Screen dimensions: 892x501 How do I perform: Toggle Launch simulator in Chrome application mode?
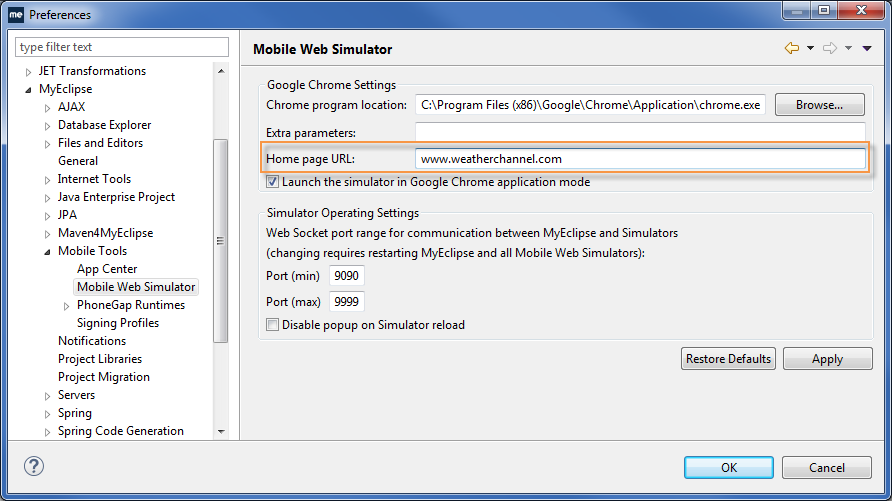pos(272,182)
